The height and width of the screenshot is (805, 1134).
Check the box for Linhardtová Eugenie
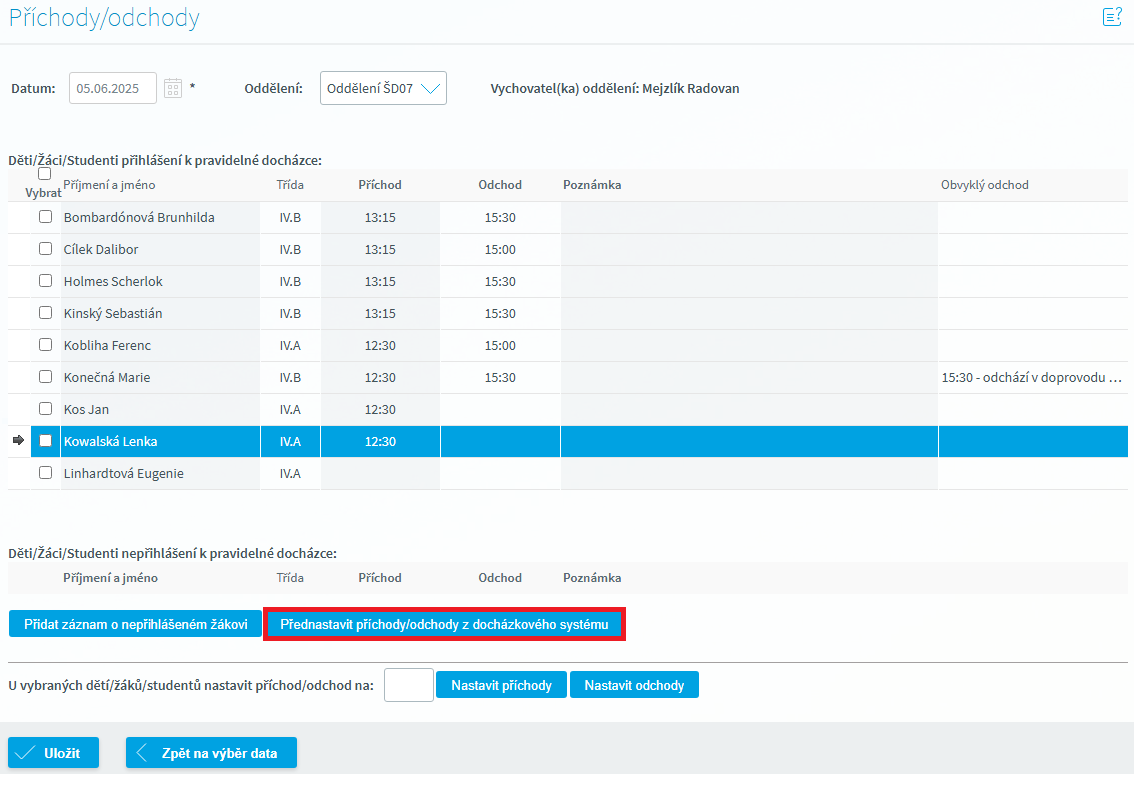click(x=46, y=473)
